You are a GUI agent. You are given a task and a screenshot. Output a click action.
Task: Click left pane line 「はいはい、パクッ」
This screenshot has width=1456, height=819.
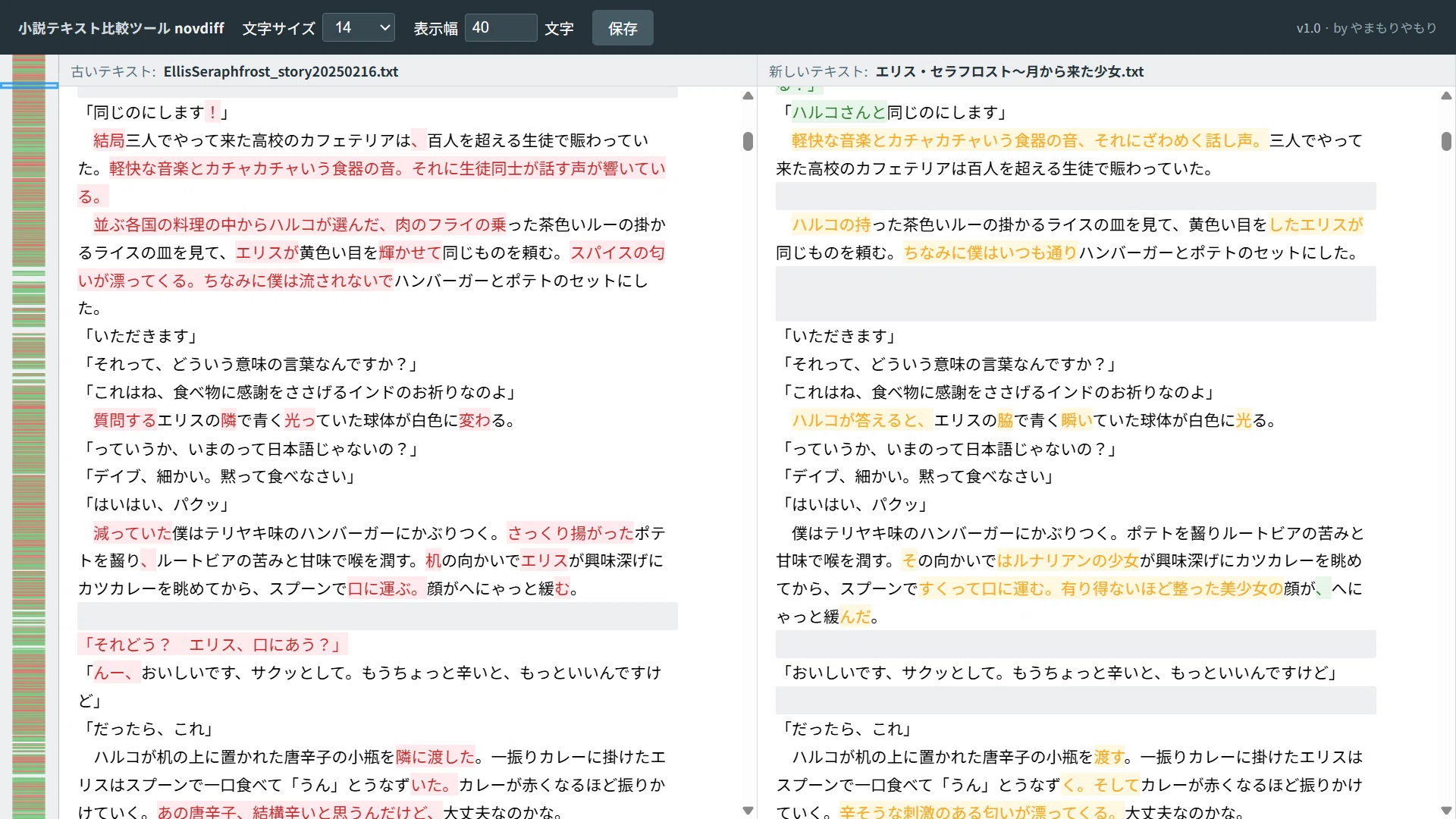tap(156, 504)
